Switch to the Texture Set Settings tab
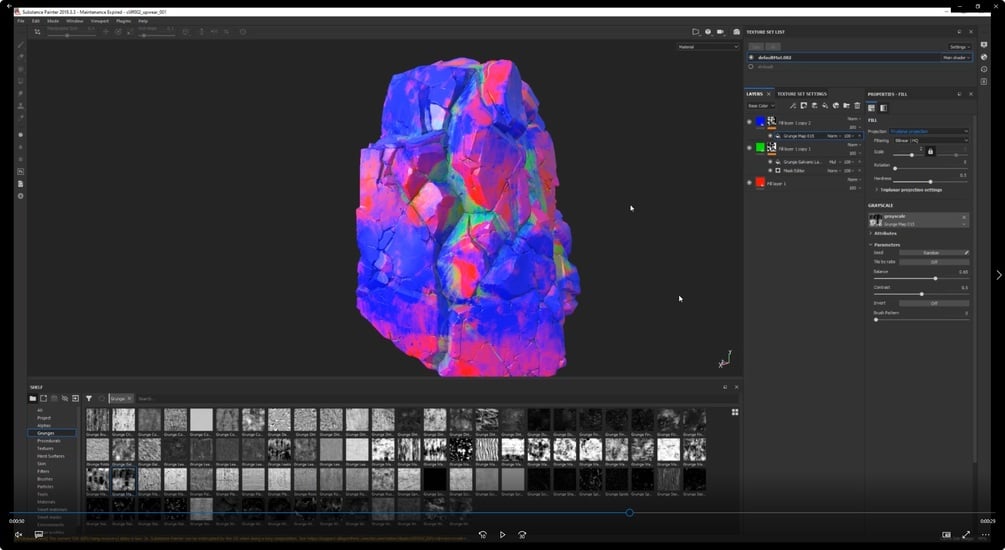1005x550 pixels. pos(802,94)
